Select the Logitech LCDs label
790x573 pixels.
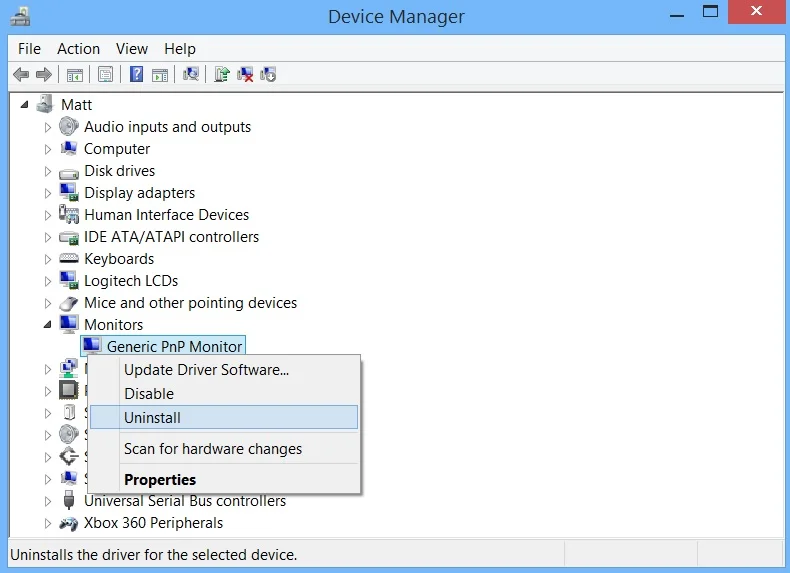click(131, 281)
